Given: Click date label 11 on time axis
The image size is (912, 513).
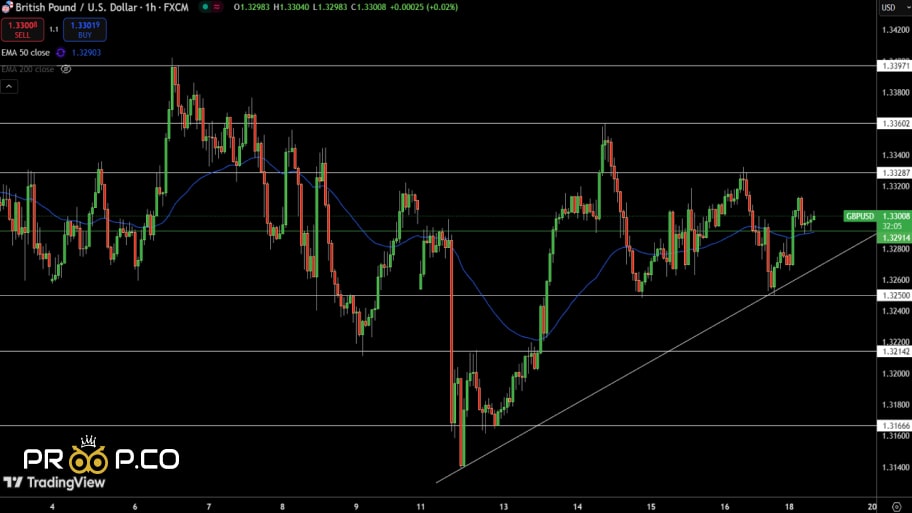Looking at the screenshot, I should pyautogui.click(x=421, y=507).
